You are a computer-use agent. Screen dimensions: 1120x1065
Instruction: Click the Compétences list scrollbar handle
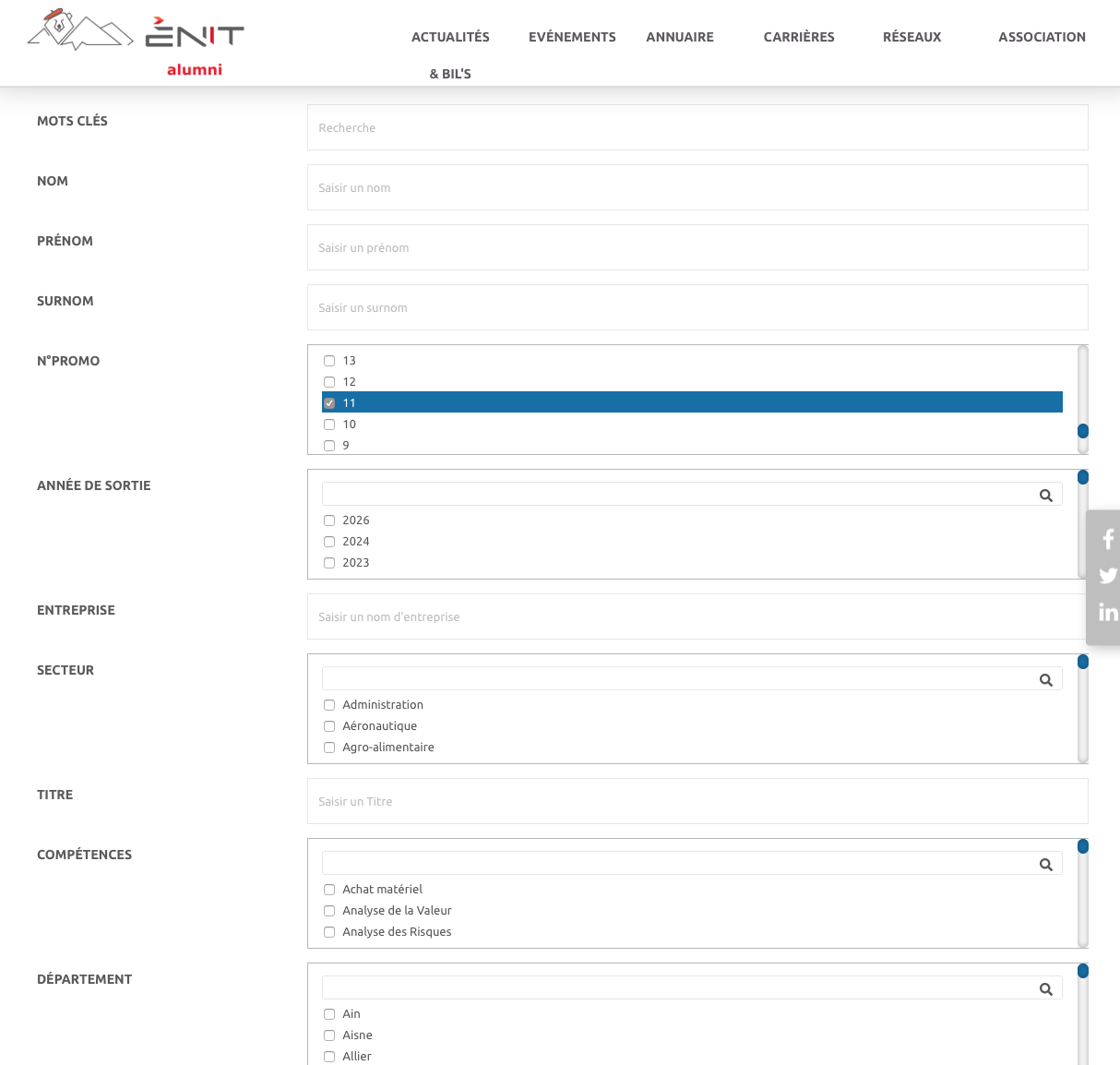pyautogui.click(x=1083, y=846)
